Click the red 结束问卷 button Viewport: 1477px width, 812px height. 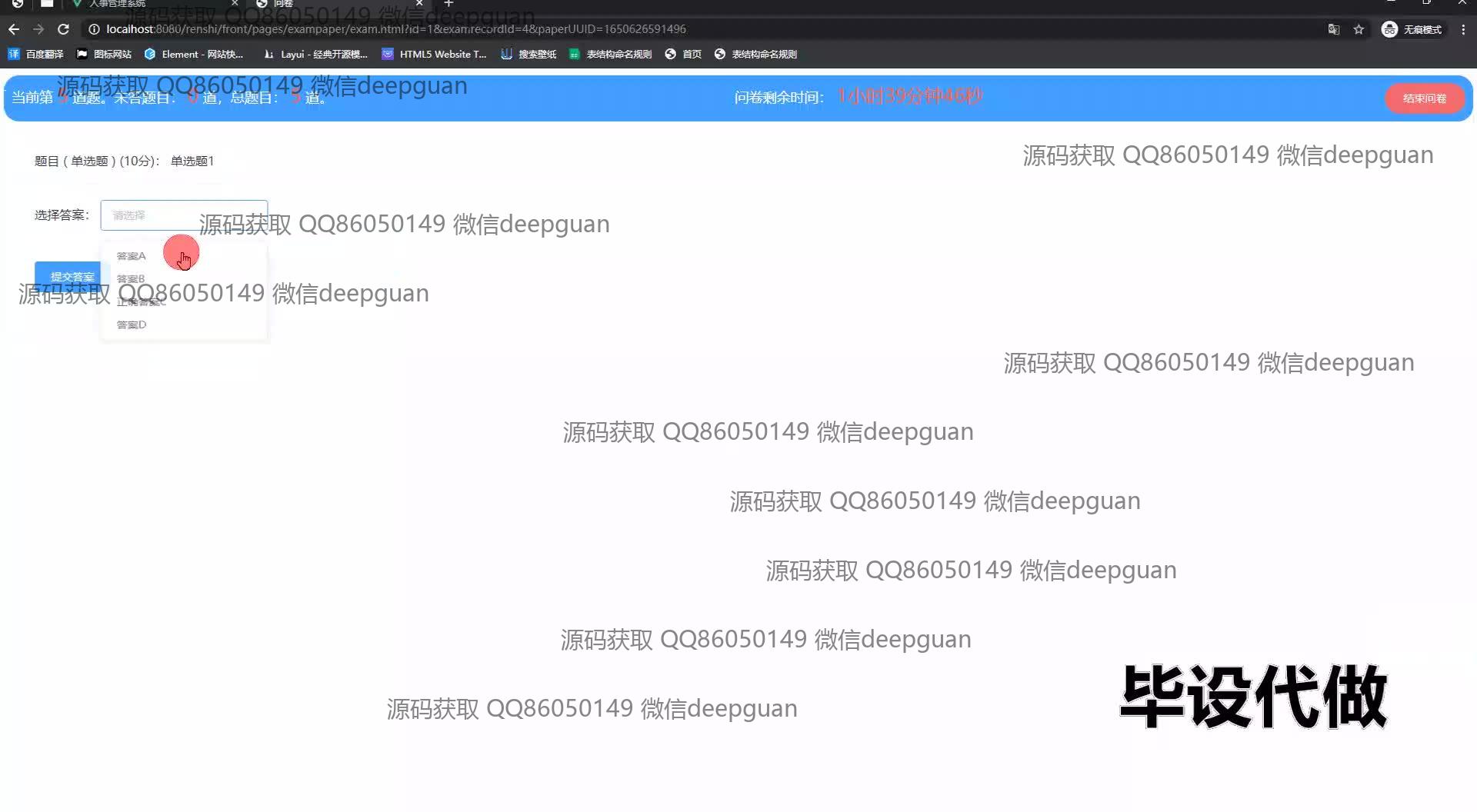(1424, 98)
